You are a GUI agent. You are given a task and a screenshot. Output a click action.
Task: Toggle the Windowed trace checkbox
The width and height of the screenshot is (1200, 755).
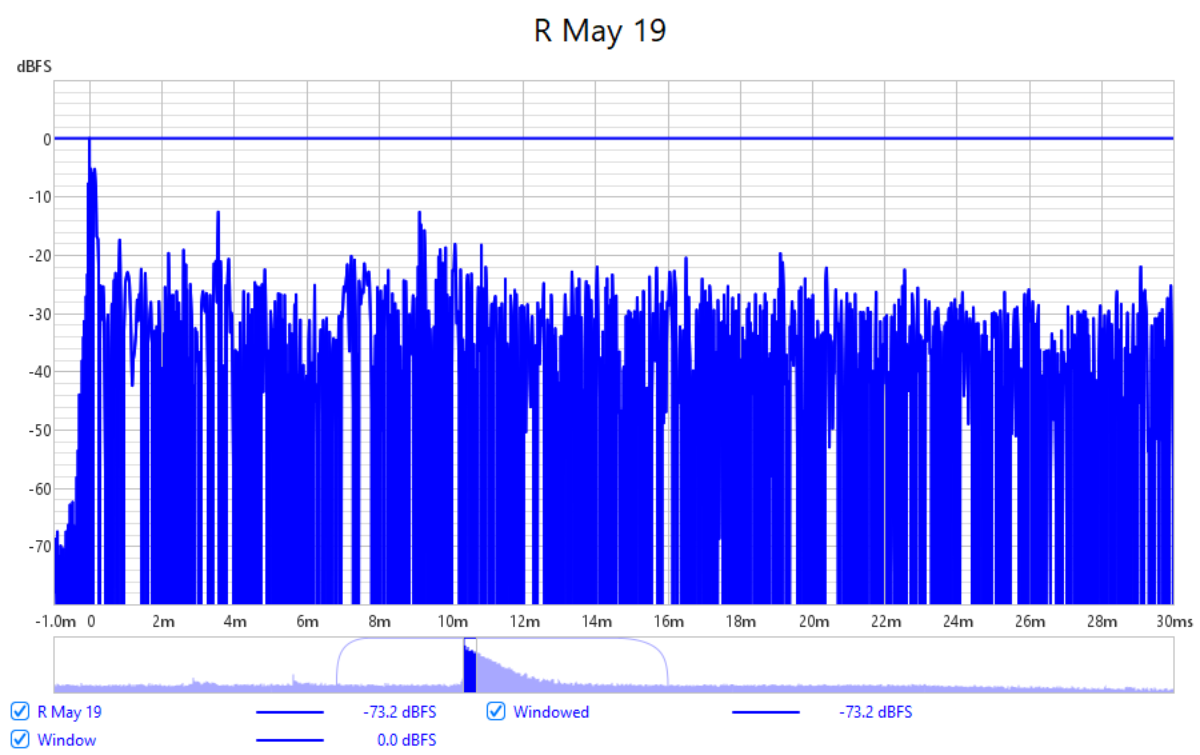(495, 712)
